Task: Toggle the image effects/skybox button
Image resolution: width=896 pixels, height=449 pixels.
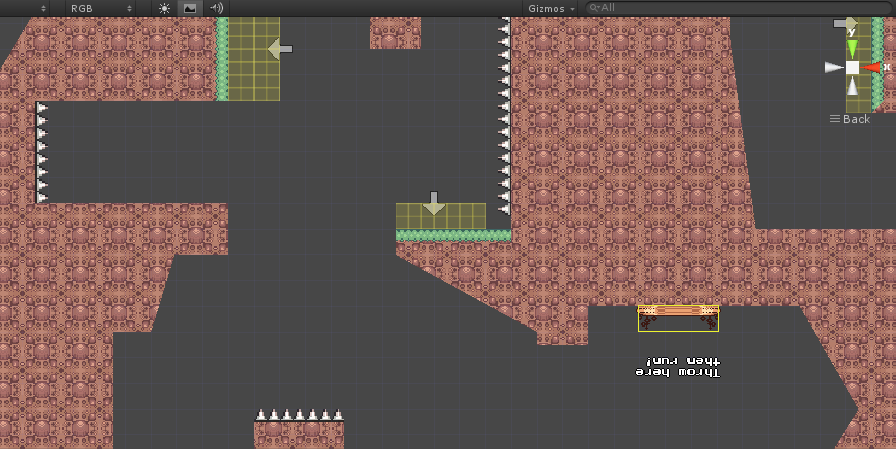Action: 190,8
